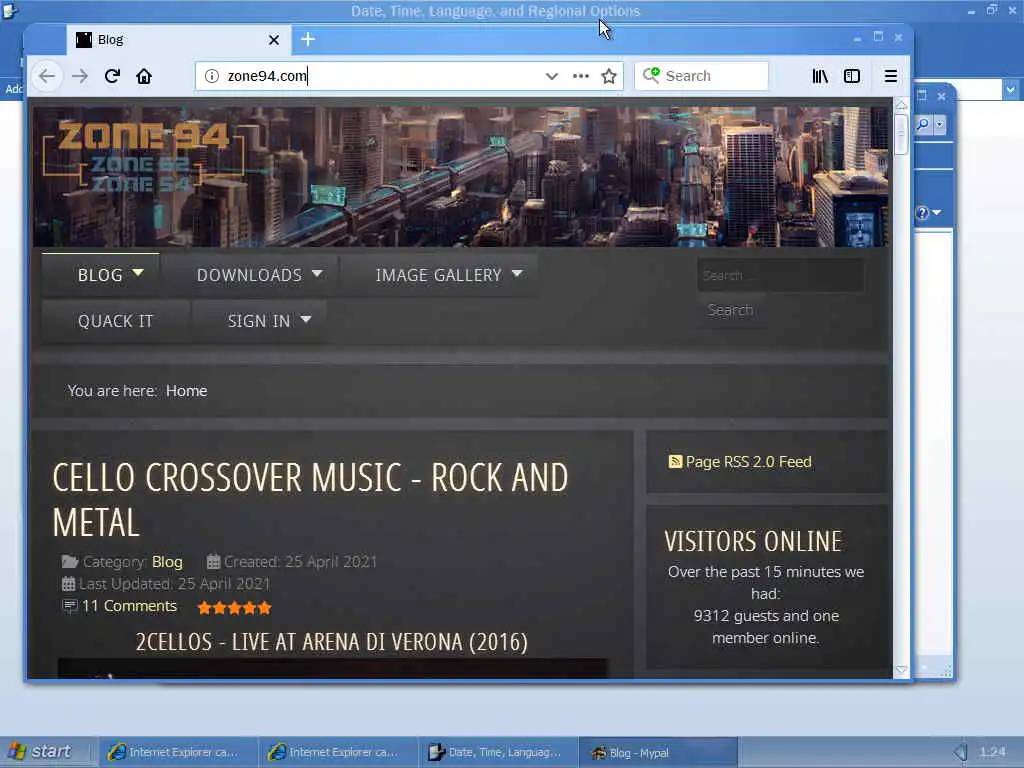Image resolution: width=1024 pixels, height=768 pixels.
Task: Click the Windows start button
Action: point(40,752)
